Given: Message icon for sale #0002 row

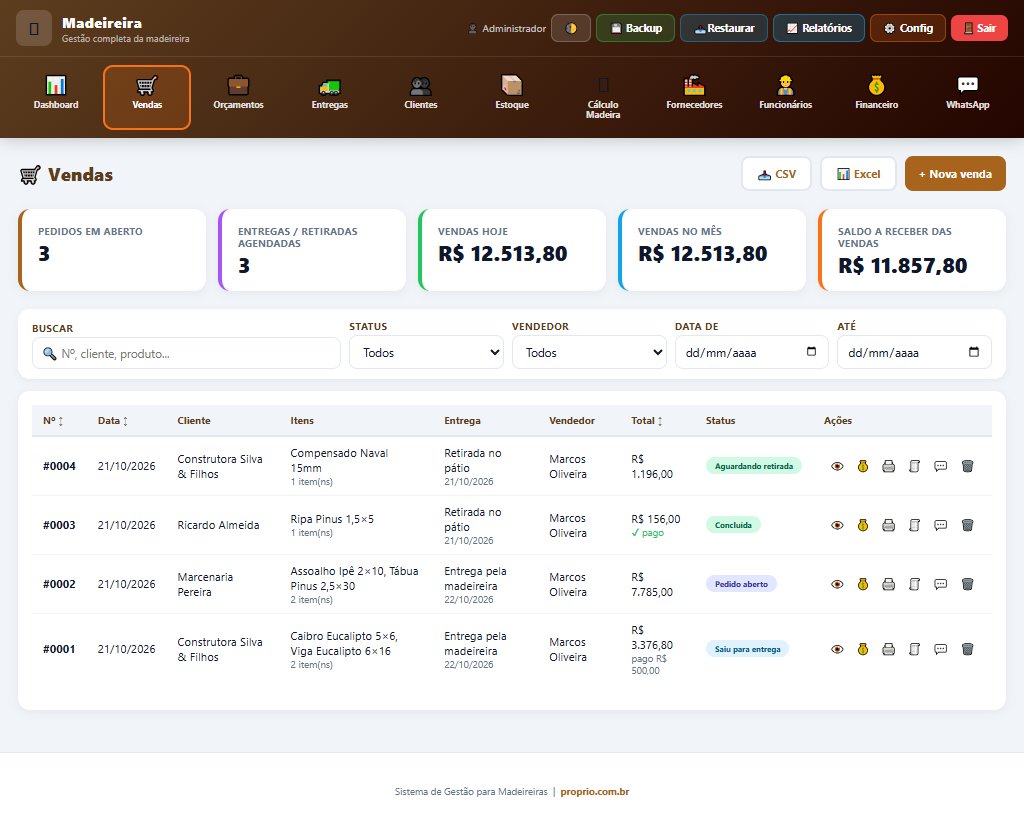Looking at the screenshot, I should (940, 584).
